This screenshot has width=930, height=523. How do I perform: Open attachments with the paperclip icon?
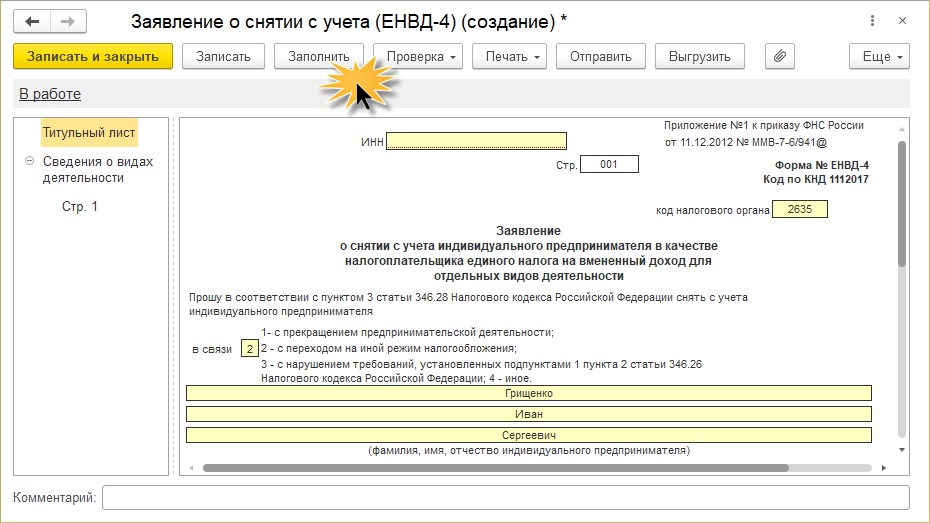click(779, 56)
